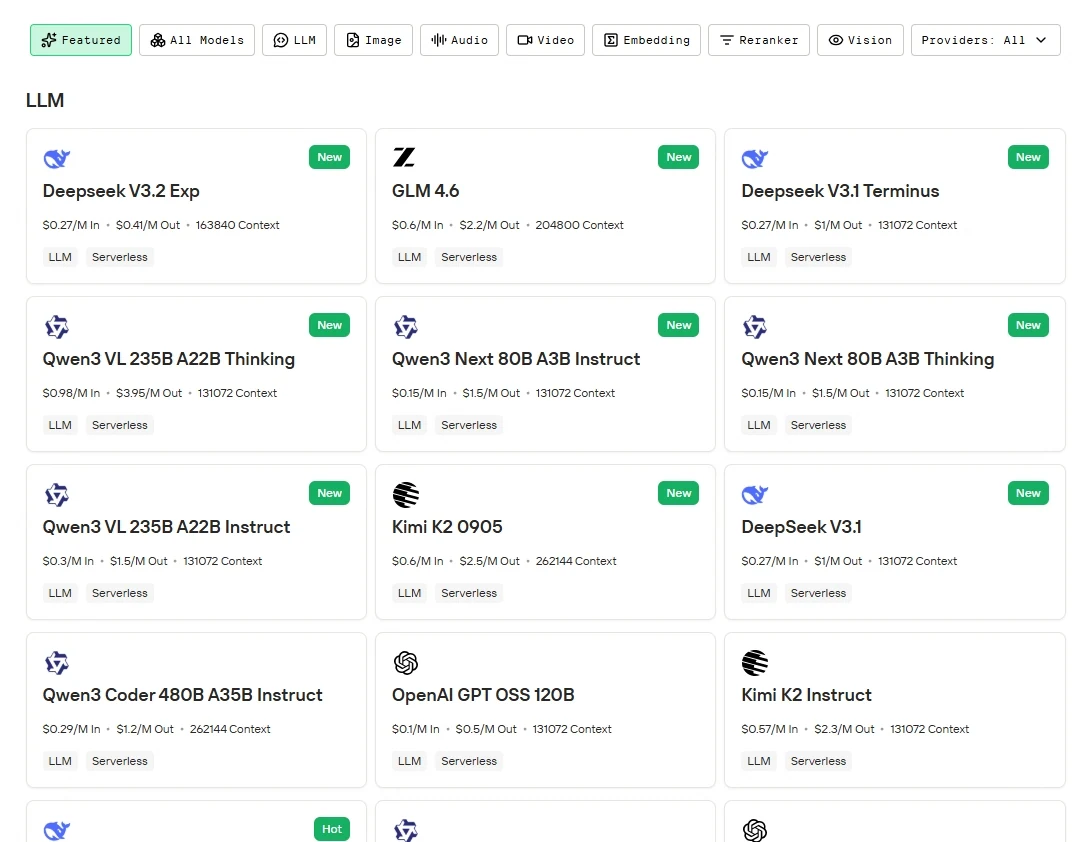The image size is (1089, 842).
Task: Click the Kimi striped logo on Kimi K2 0905
Action: [x=406, y=495]
